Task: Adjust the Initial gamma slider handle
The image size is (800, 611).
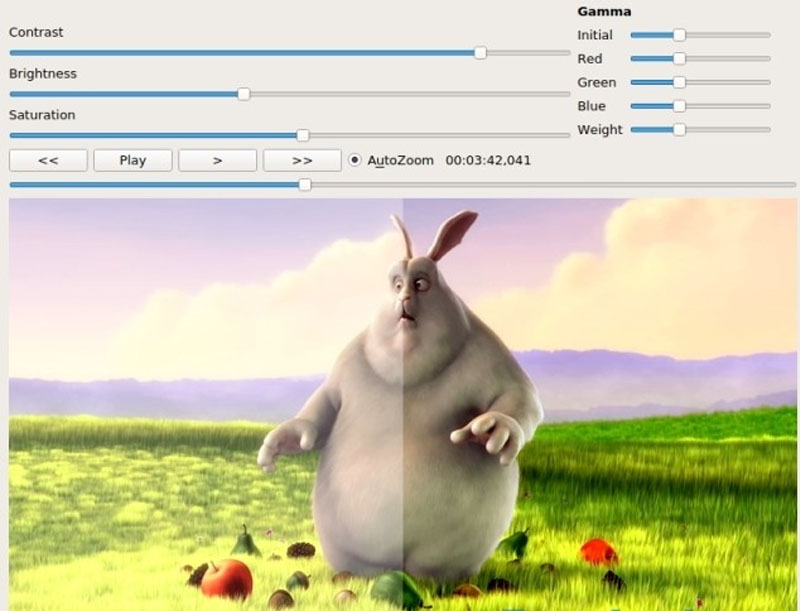Action: click(681, 35)
